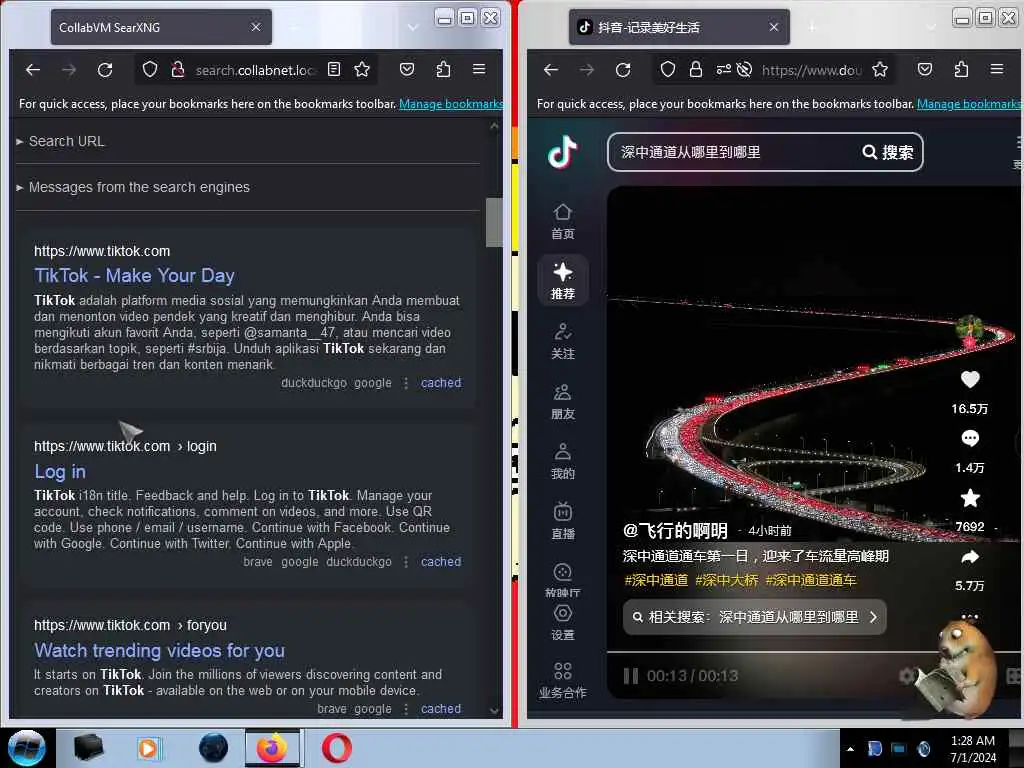Open media player taskbar icon

pyautogui.click(x=148, y=748)
